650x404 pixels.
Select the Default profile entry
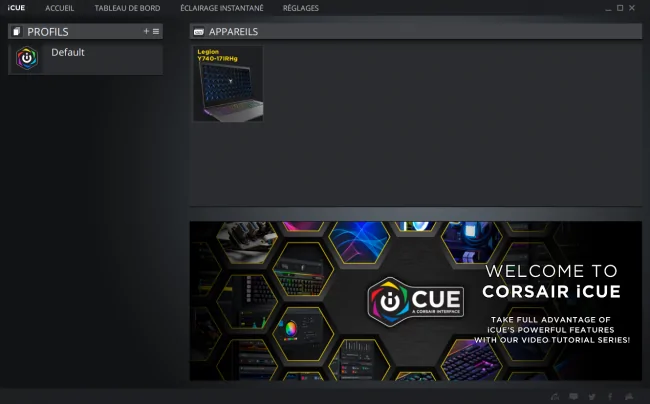(85, 59)
